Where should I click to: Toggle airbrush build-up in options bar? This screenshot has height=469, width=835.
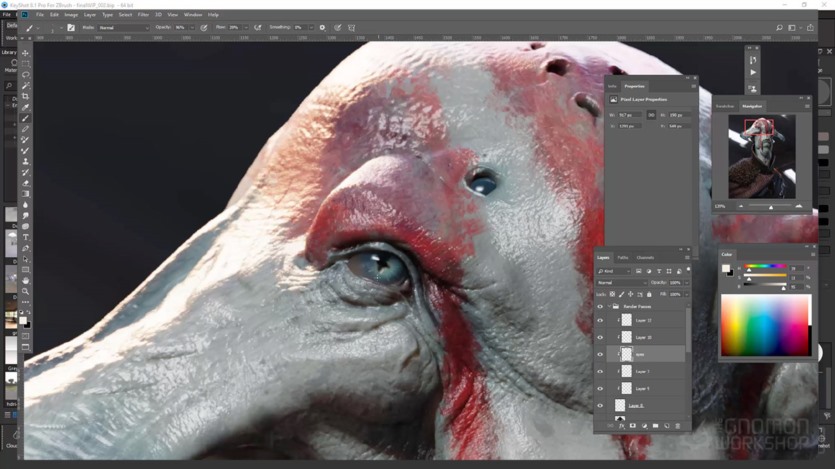tap(258, 28)
